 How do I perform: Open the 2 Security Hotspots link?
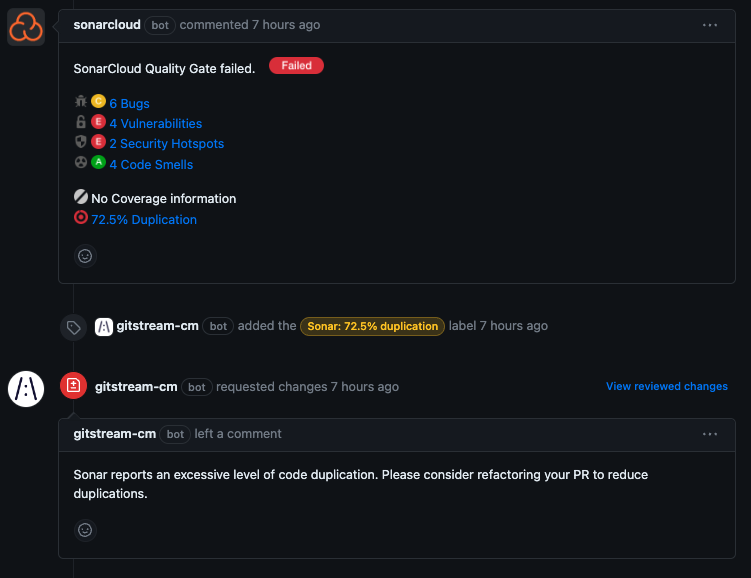(167, 144)
